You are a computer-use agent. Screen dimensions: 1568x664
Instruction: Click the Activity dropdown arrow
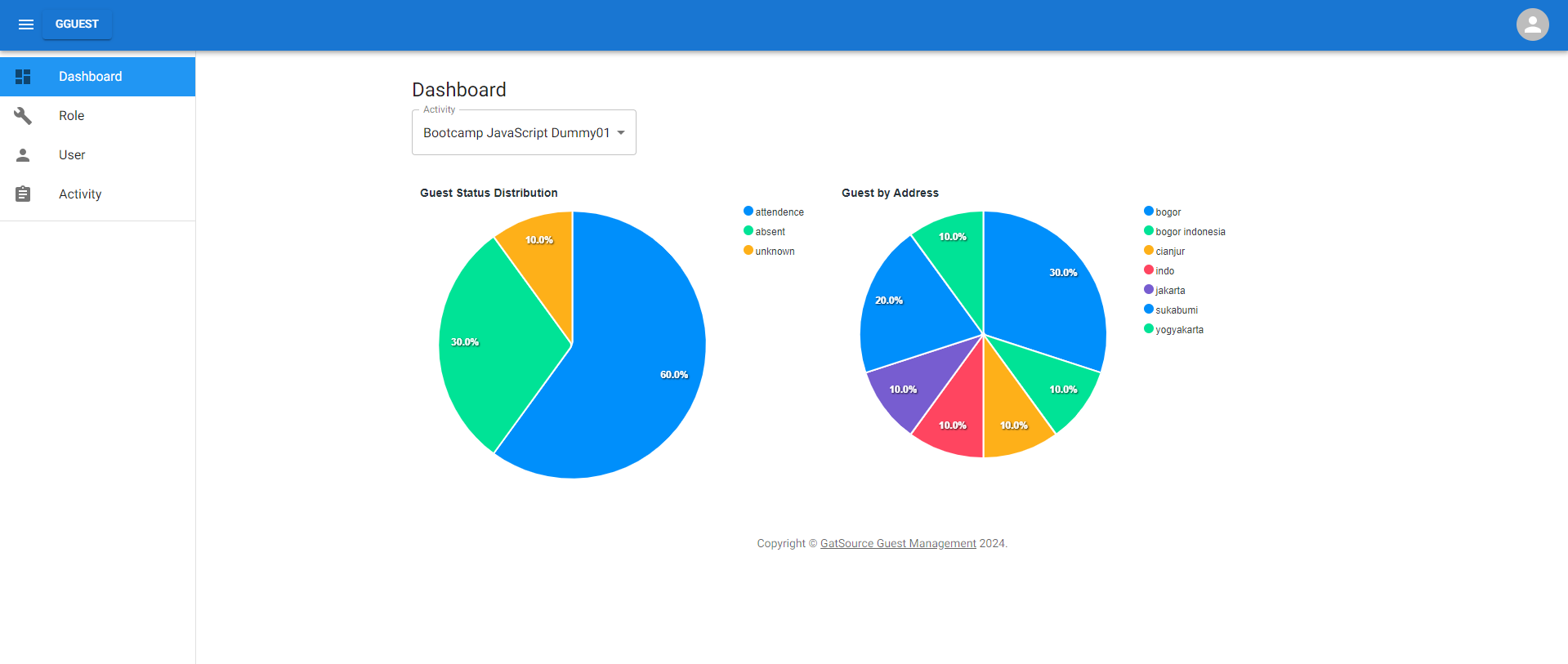tap(621, 133)
